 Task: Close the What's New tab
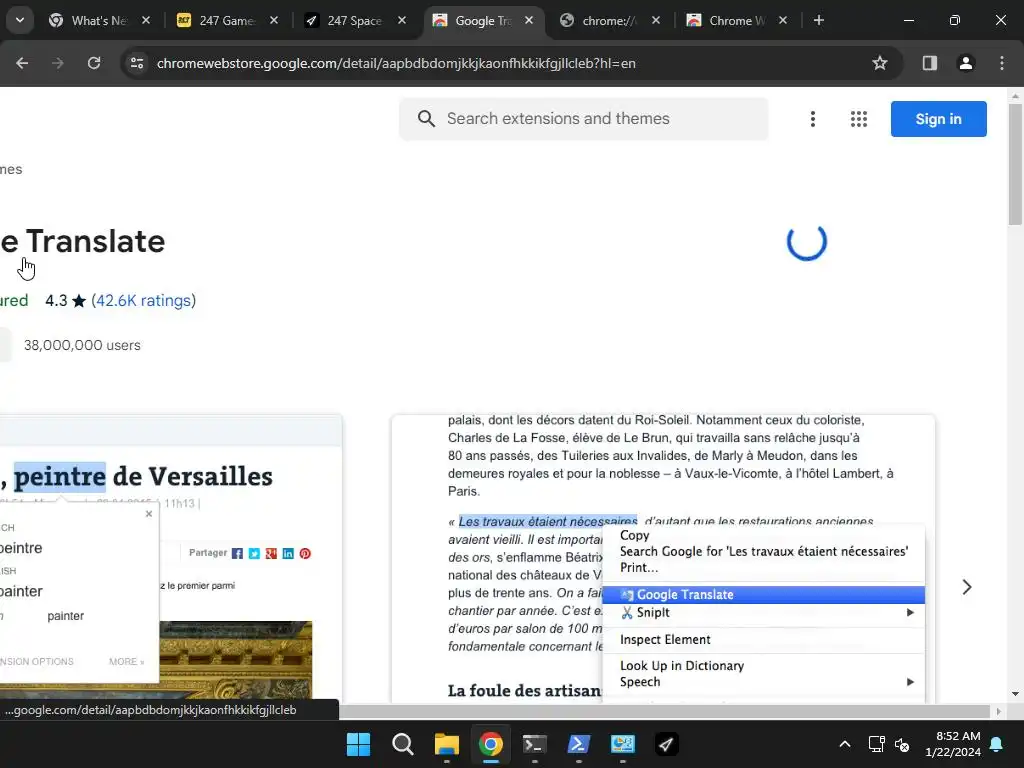click(x=146, y=20)
